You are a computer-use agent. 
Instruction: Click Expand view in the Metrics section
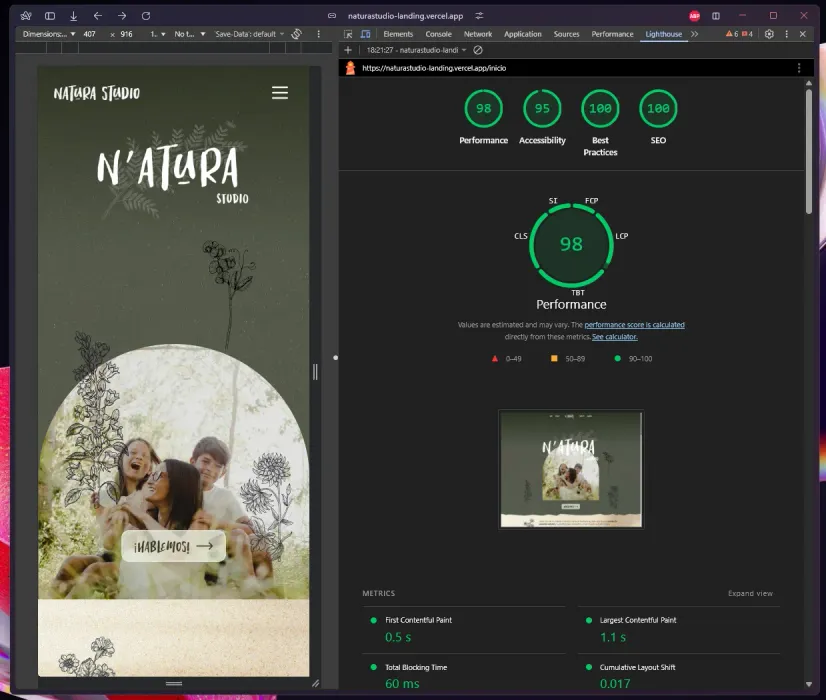coord(750,593)
